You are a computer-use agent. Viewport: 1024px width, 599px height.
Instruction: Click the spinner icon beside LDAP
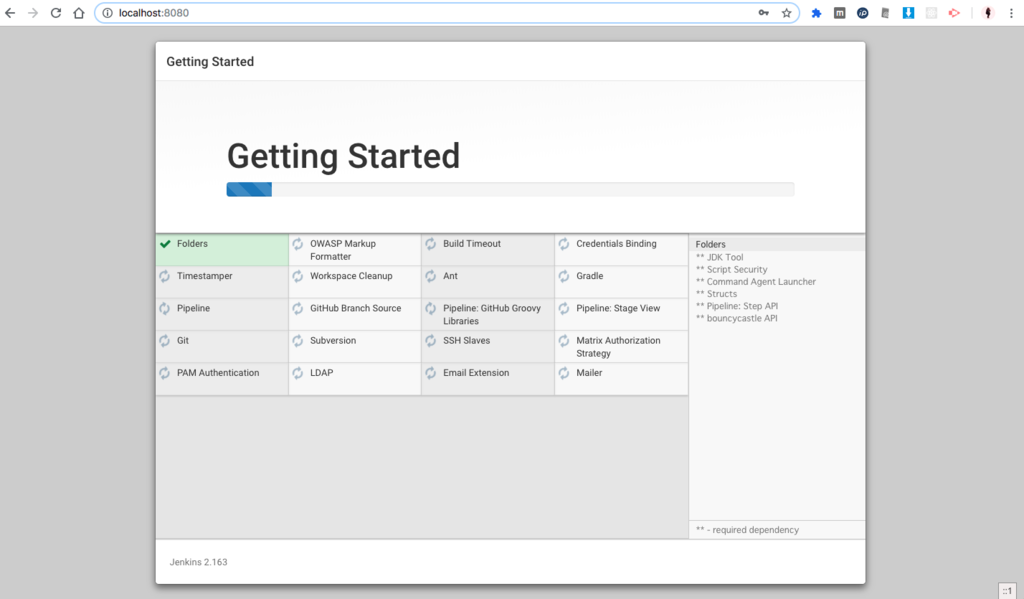pyautogui.click(x=298, y=373)
